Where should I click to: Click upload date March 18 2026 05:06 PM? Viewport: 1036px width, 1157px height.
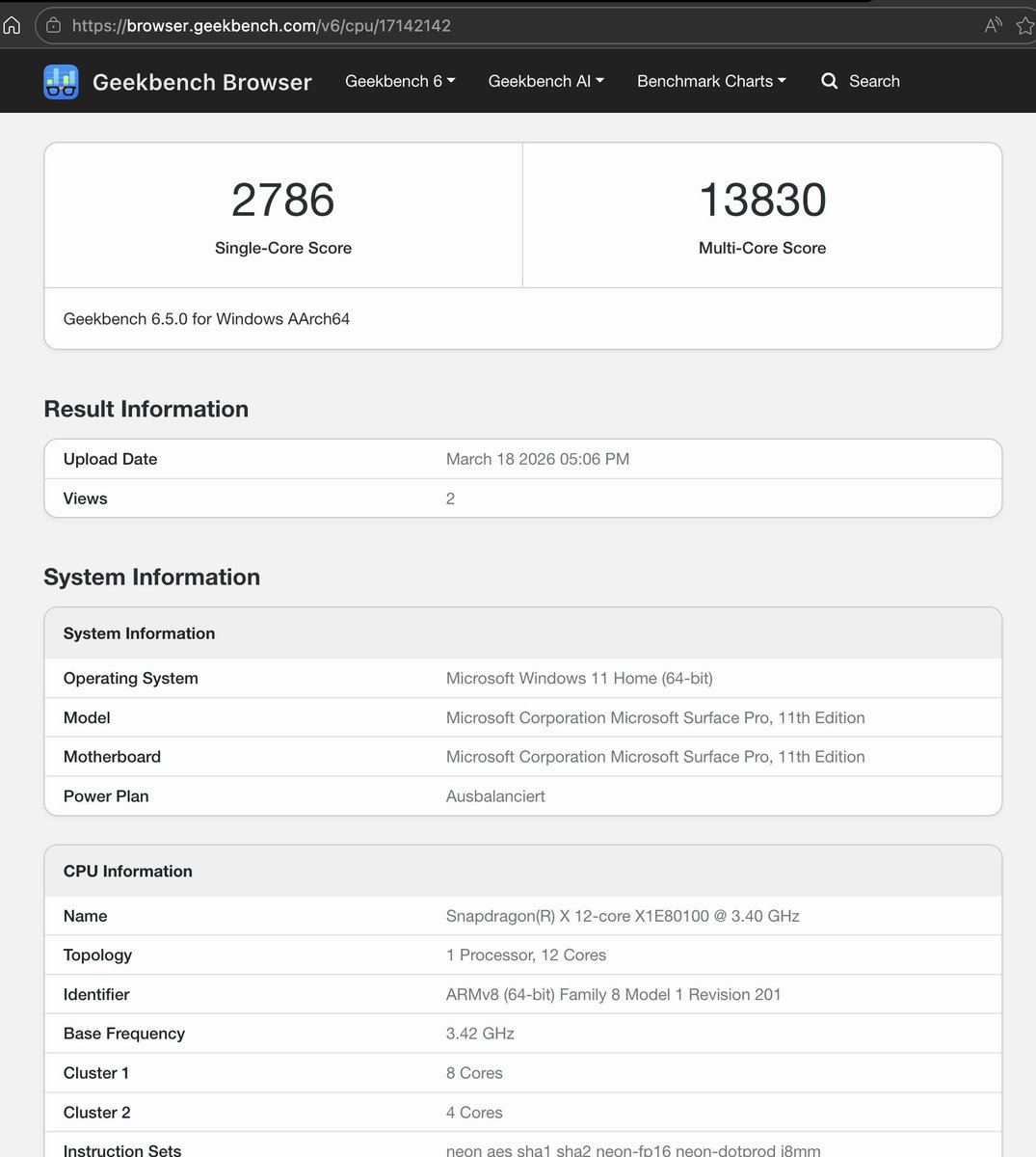click(x=538, y=459)
